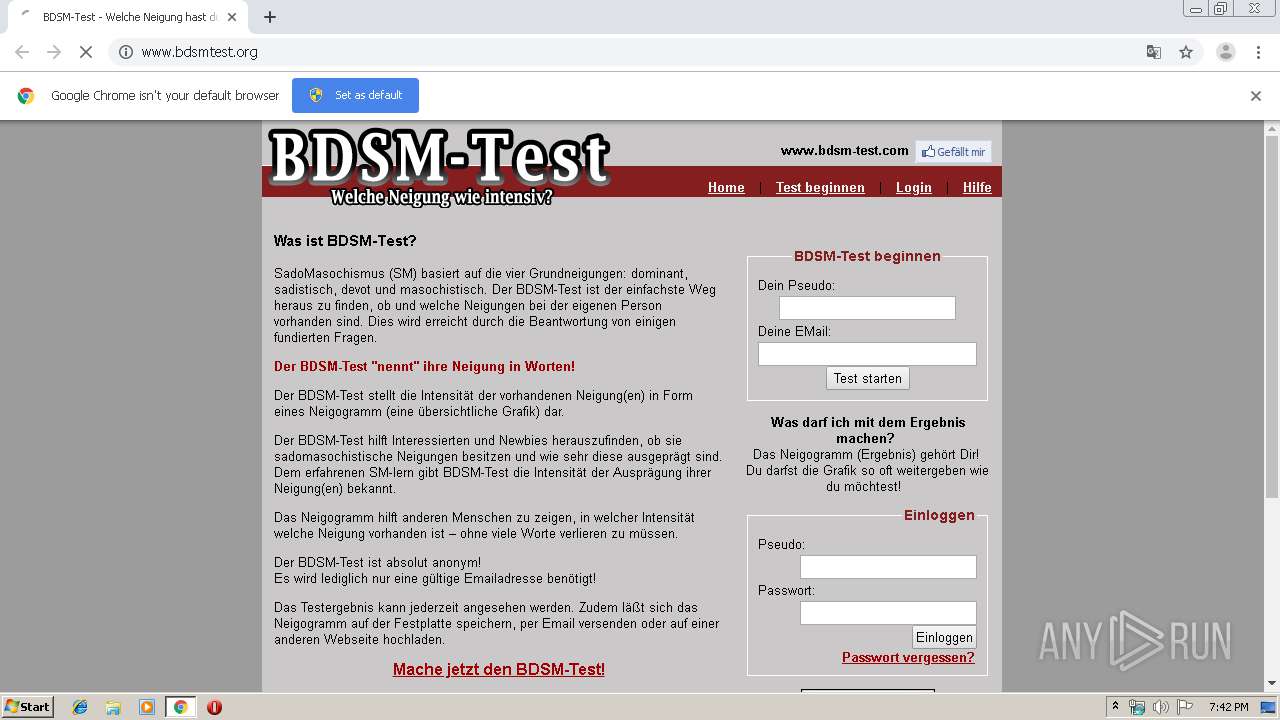Focus the Passwort field

tap(888, 613)
